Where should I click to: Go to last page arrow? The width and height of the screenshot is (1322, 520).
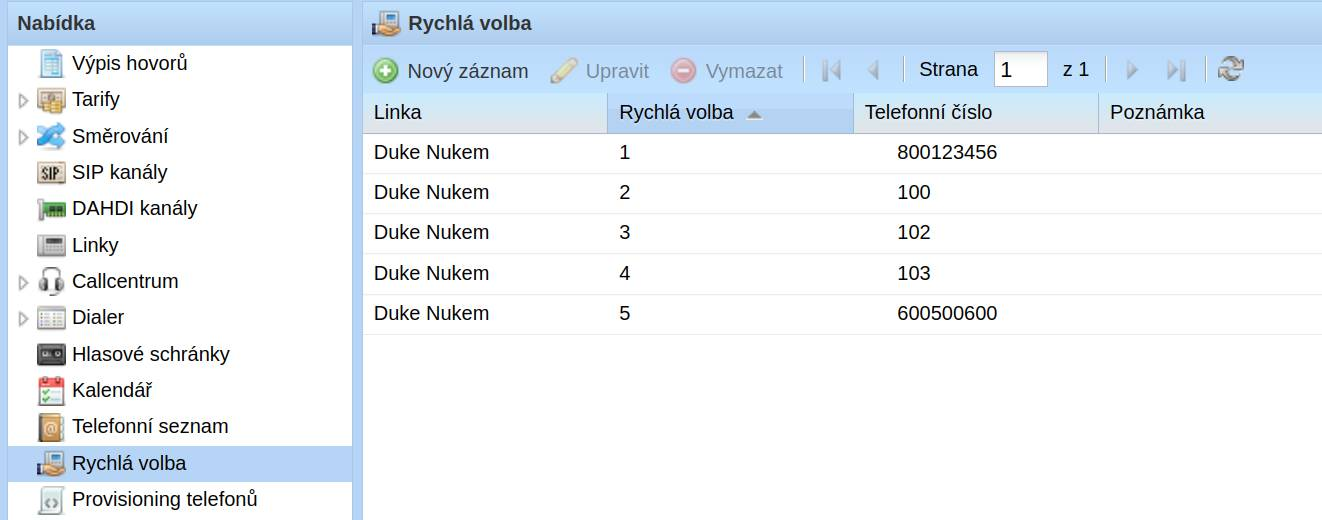[1176, 70]
